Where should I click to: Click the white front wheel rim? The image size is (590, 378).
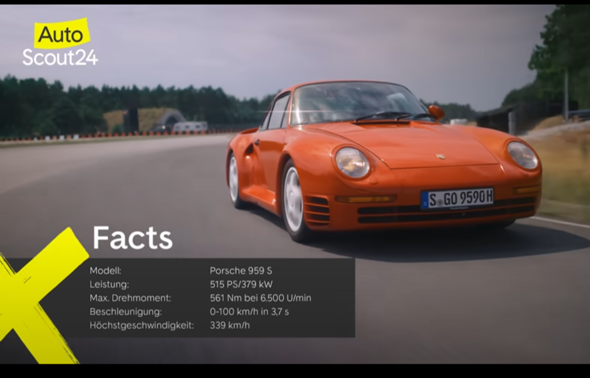[x=293, y=200]
